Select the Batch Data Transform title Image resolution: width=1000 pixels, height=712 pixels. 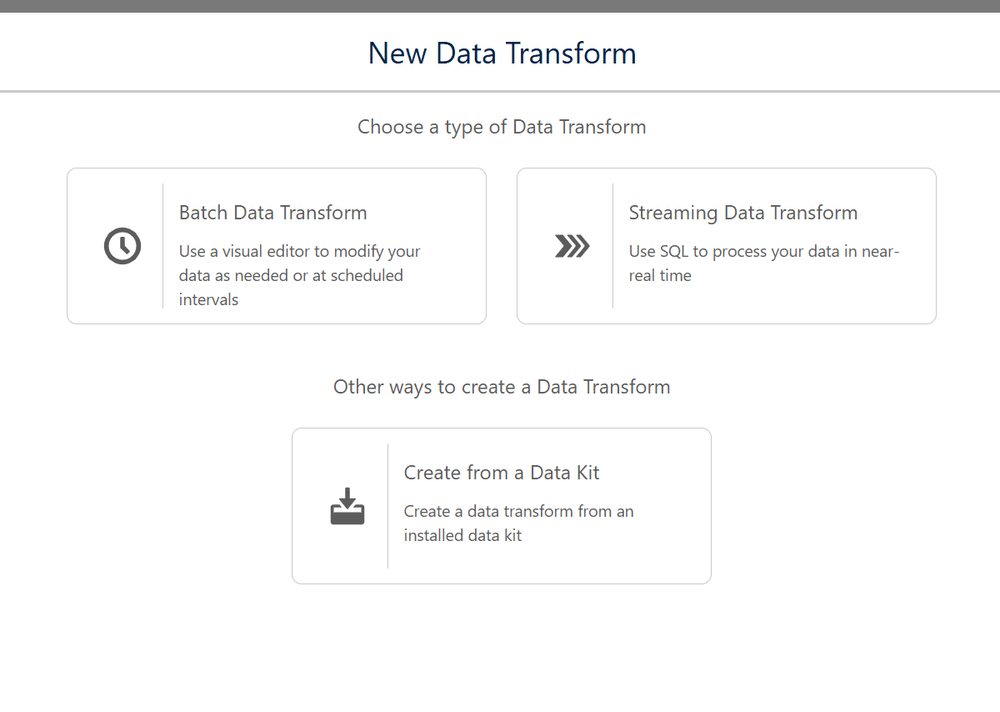coord(273,213)
